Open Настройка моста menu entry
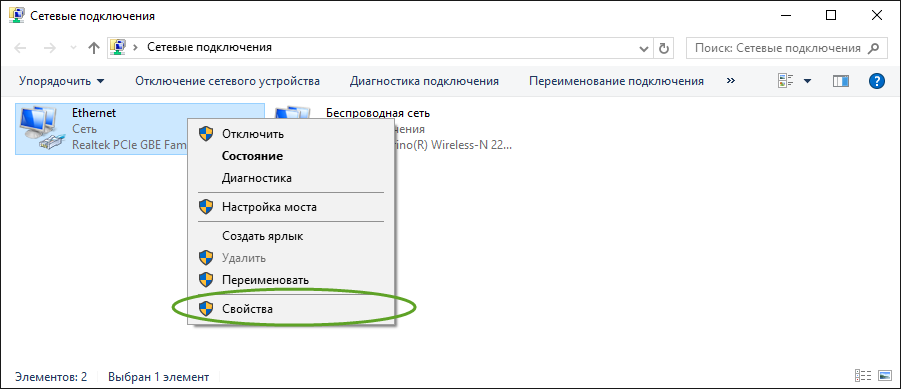901x389 pixels. [x=291, y=207]
